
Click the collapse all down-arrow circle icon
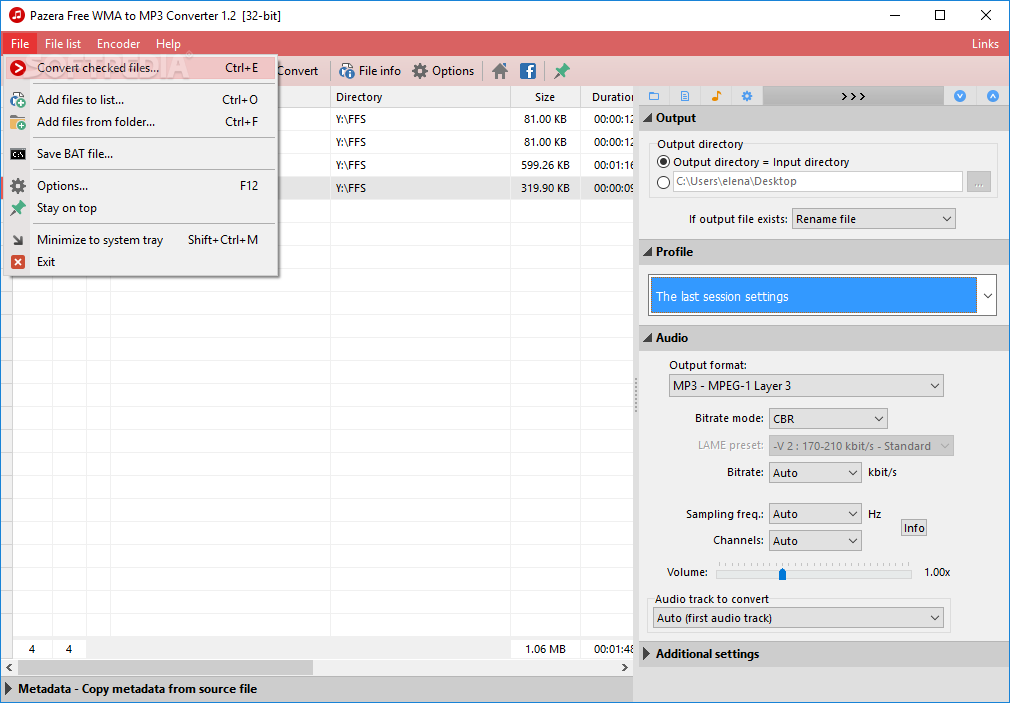coord(960,96)
